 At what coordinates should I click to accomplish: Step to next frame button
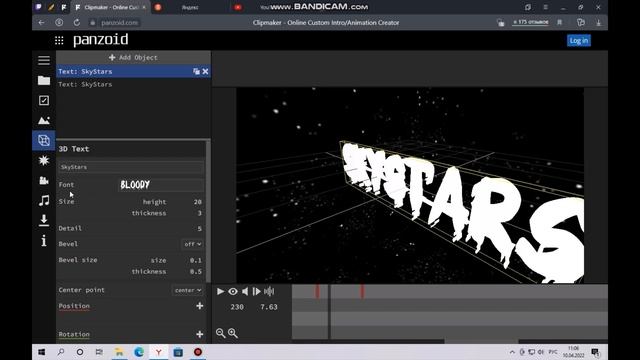[x=257, y=291]
